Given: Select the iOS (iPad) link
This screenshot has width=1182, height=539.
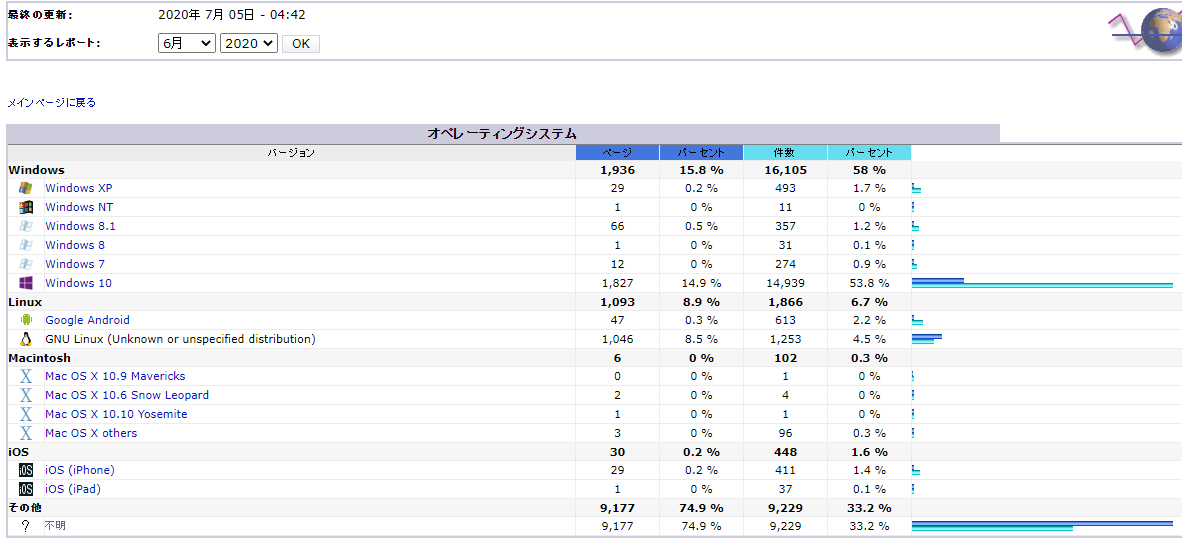Looking at the screenshot, I should point(73,489).
